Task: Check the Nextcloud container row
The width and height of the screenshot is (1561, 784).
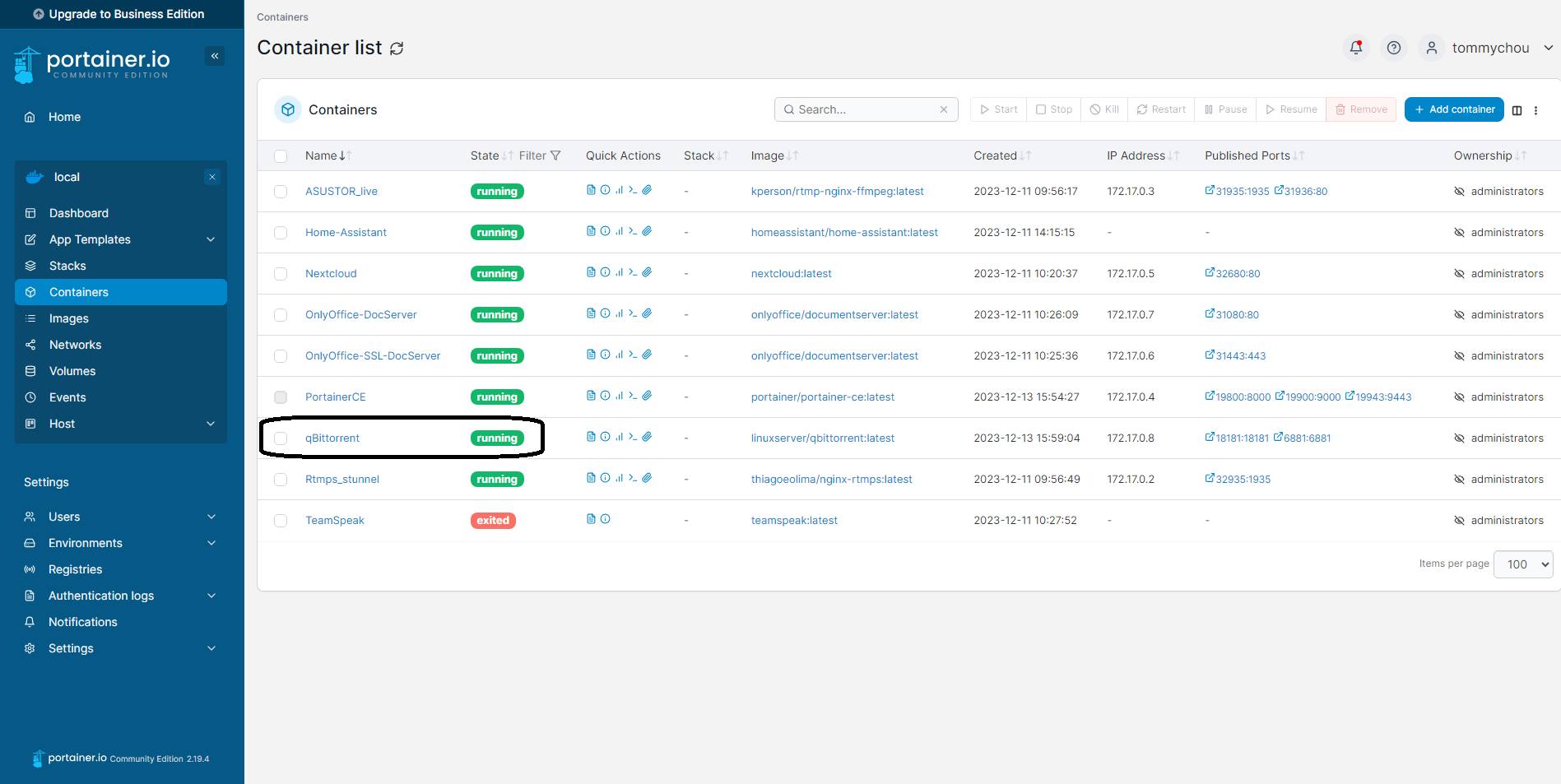Action: click(281, 274)
